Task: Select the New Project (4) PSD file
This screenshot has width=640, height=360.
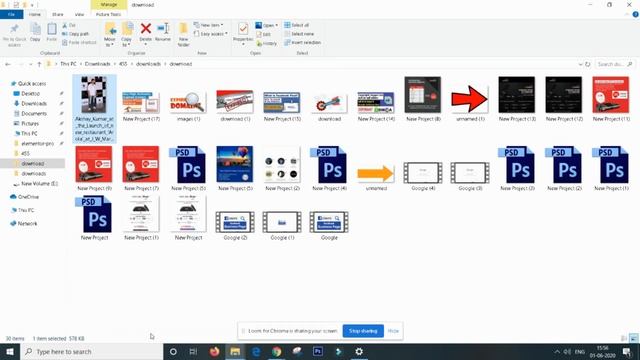Action: (x=329, y=165)
